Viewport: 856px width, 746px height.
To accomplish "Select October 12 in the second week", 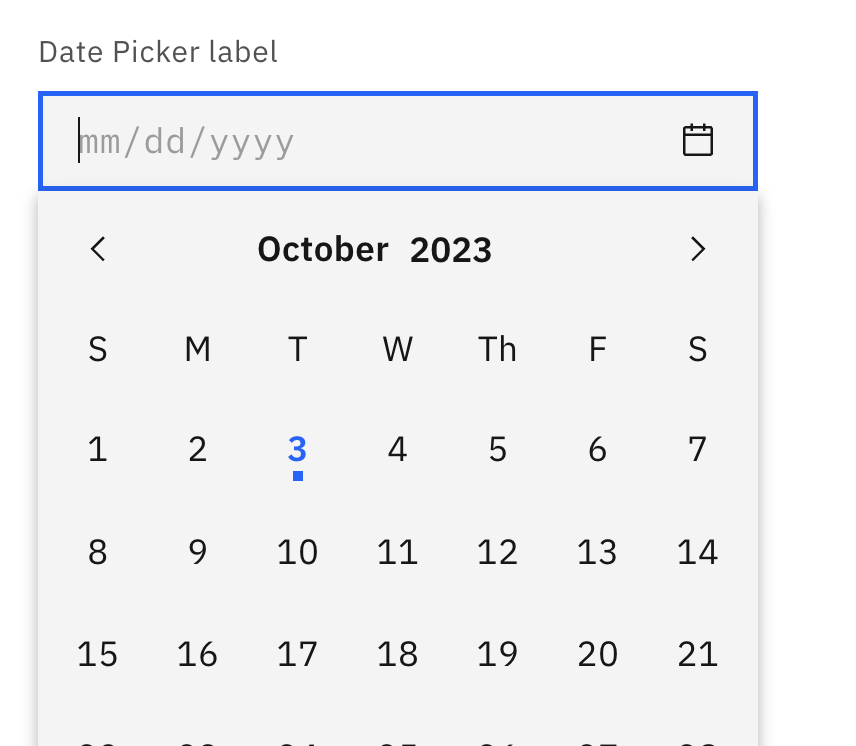I will (497, 552).
